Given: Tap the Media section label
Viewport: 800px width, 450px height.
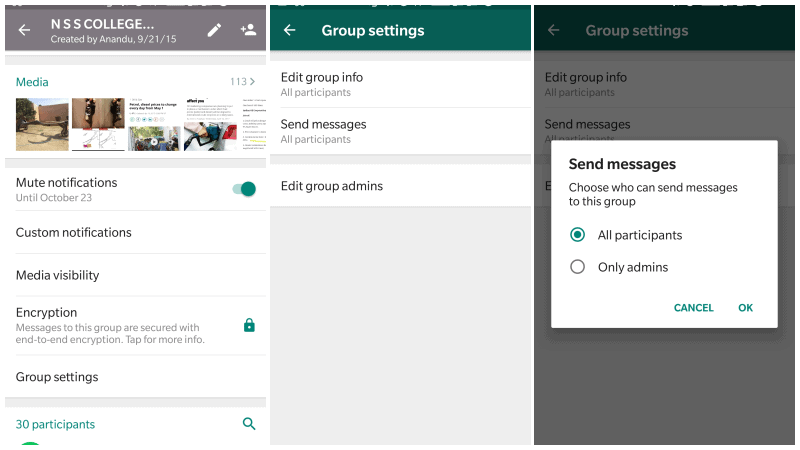Looking at the screenshot, I should [32, 82].
